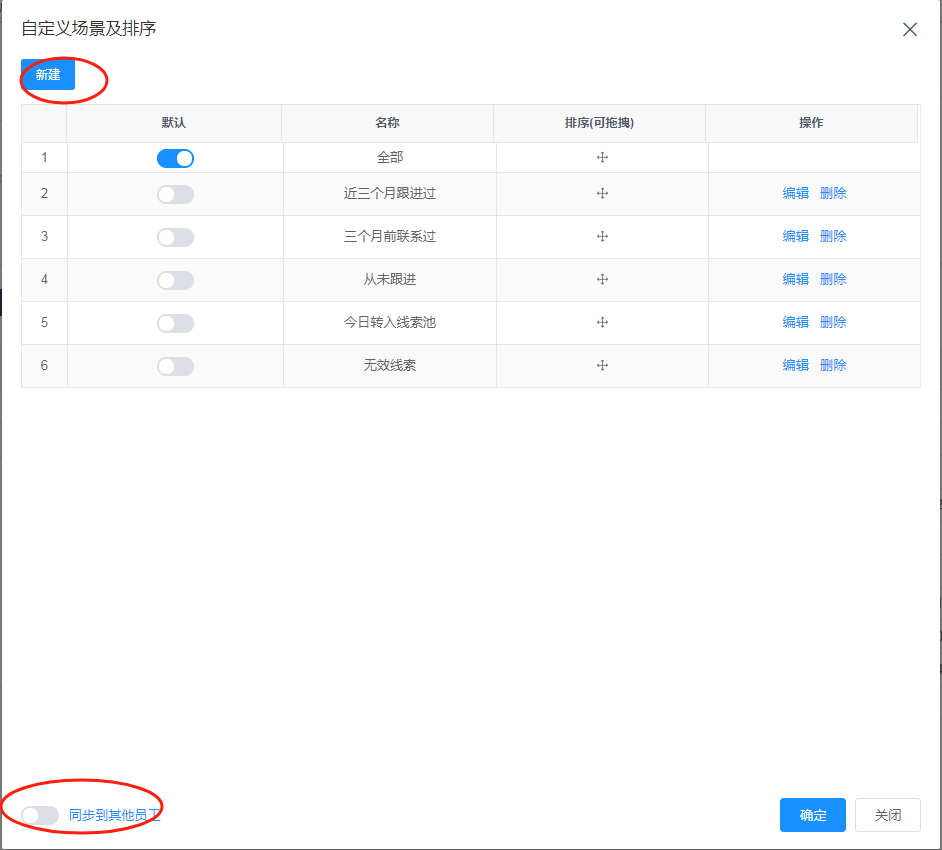Screen dimensions: 942x850
Task: Delete the 无效线索 scene
Action: pyautogui.click(x=833, y=366)
